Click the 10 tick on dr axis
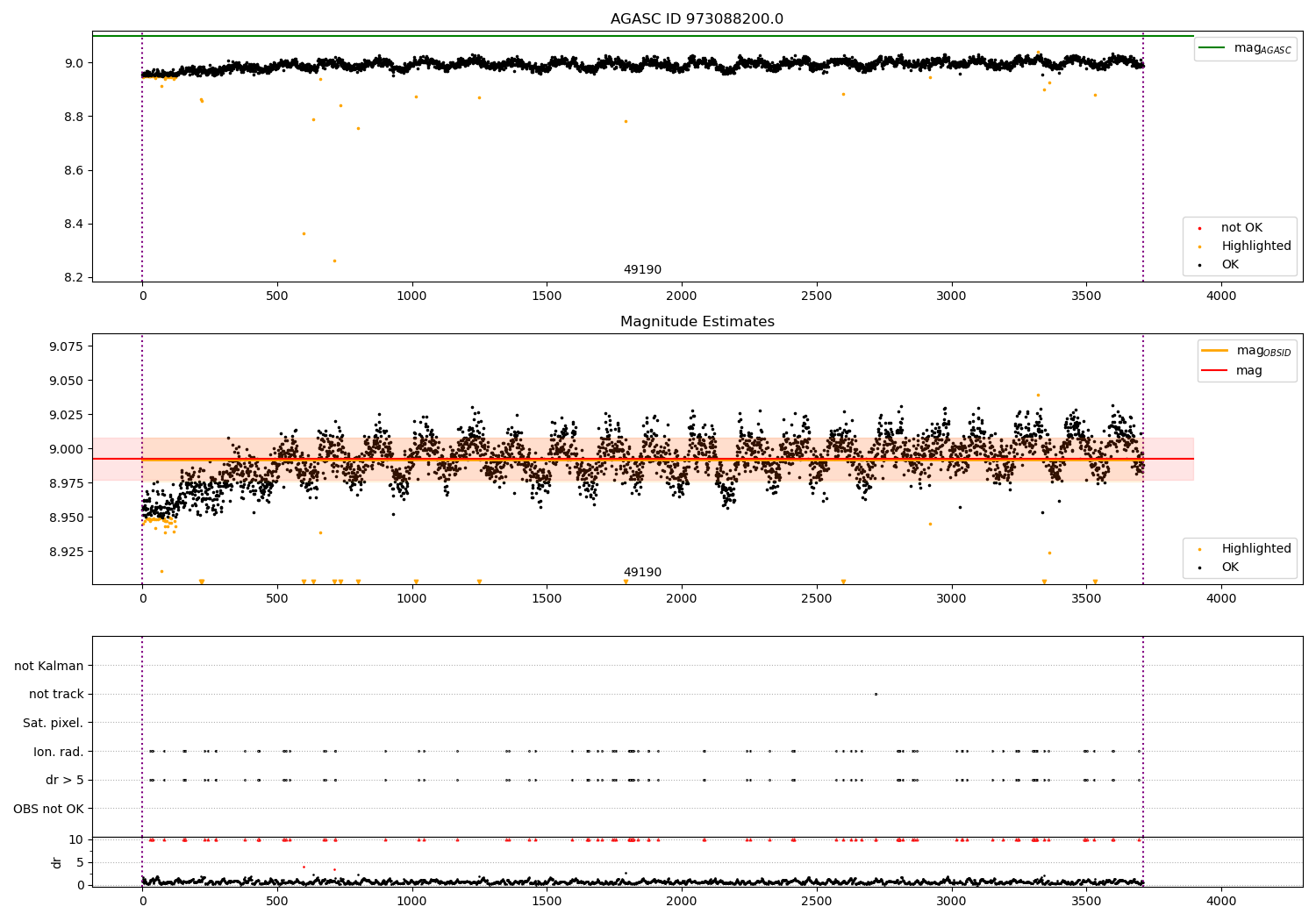Image resolution: width=1316 pixels, height=921 pixels. pos(75,839)
